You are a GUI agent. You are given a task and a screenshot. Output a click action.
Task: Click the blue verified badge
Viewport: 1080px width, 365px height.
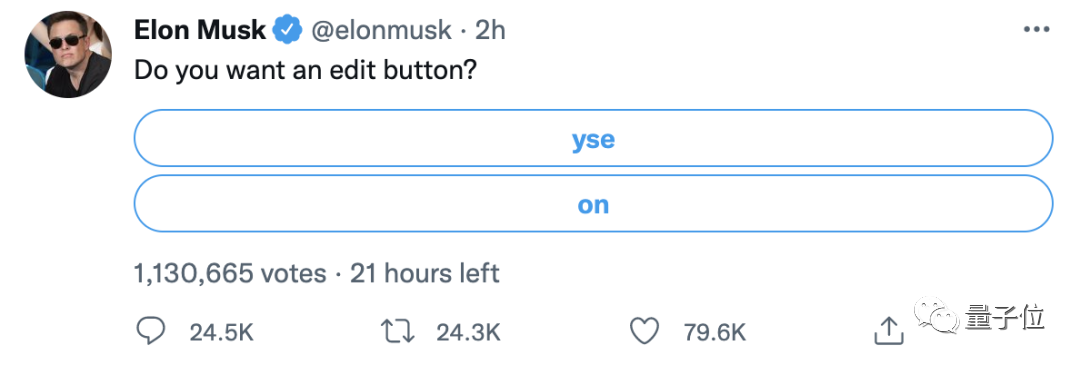tap(287, 30)
